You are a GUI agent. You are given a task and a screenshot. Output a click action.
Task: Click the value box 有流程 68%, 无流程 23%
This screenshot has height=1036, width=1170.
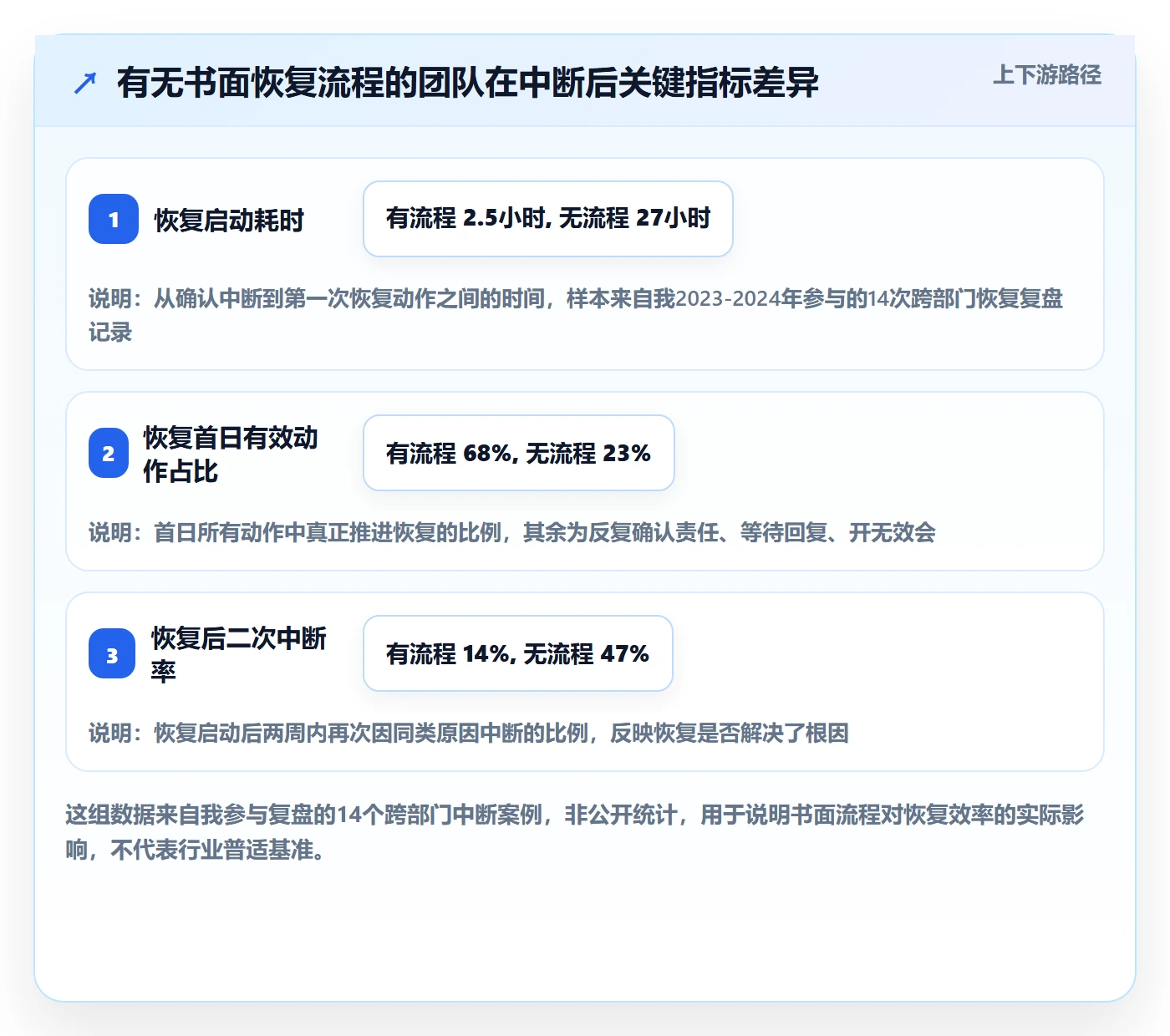click(x=519, y=453)
